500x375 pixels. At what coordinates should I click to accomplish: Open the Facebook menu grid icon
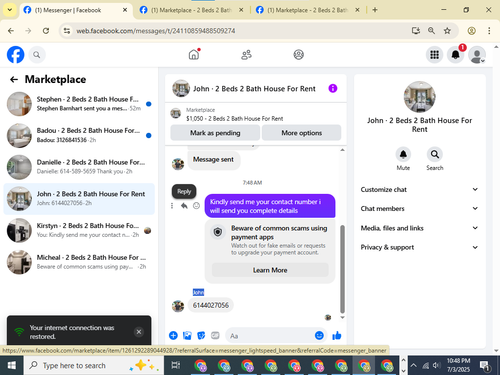[x=434, y=55]
